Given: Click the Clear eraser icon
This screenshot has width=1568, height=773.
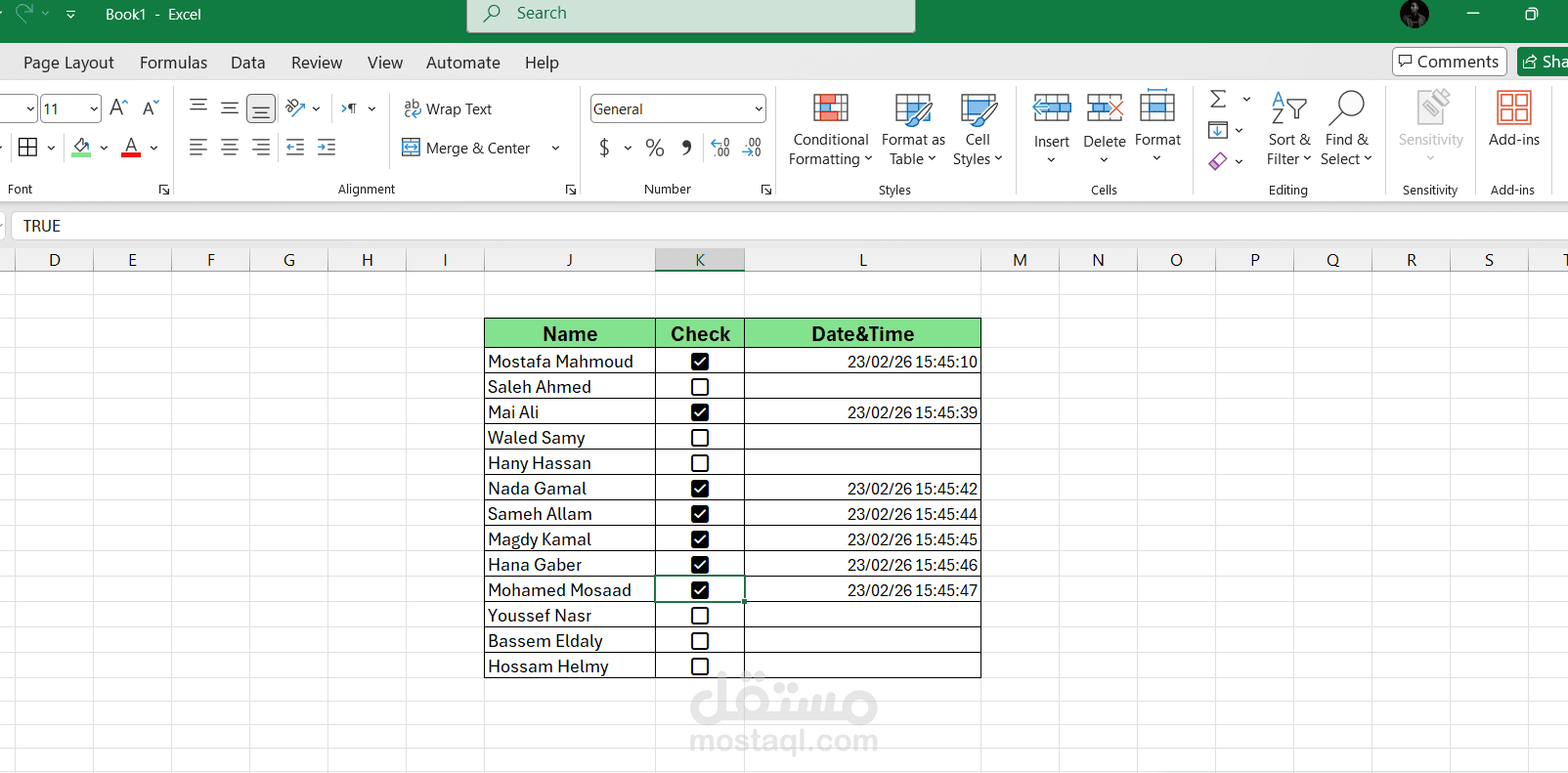Looking at the screenshot, I should [x=1218, y=161].
